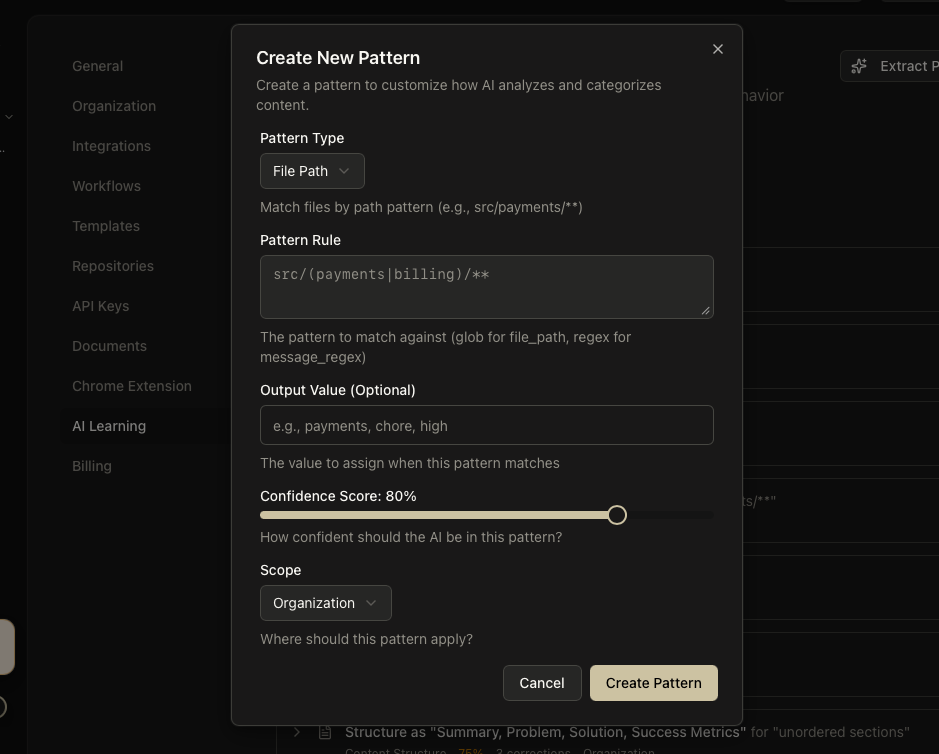The image size is (939, 754).
Task: Click inside the Output Value field
Action: [486, 425]
